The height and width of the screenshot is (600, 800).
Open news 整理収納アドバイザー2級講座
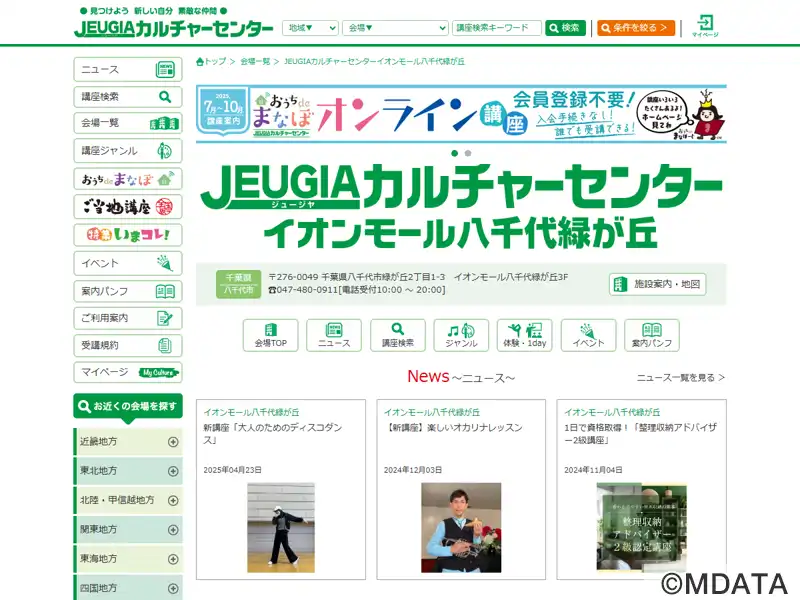pos(640,434)
